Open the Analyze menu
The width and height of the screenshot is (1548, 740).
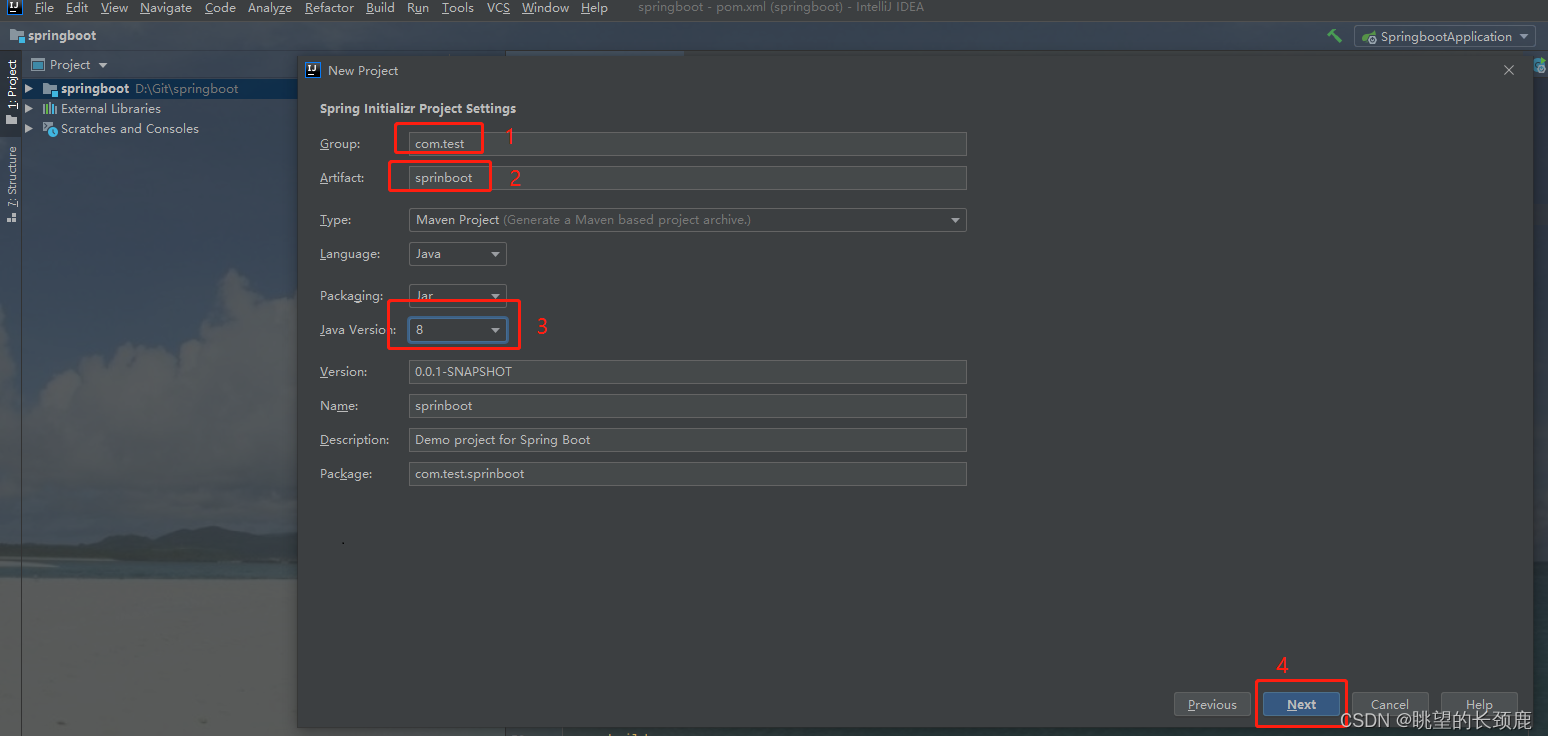point(270,8)
